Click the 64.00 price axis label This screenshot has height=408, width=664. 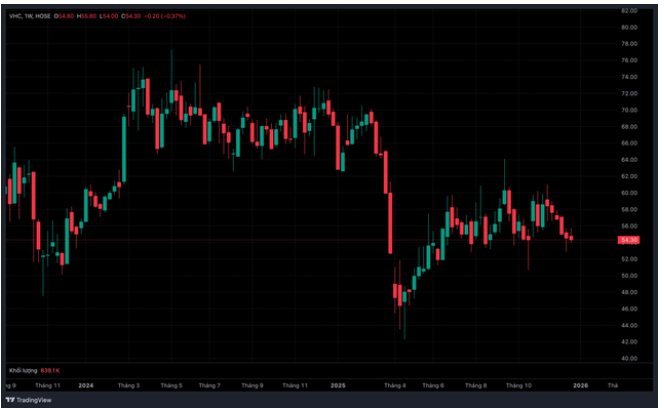[629, 159]
